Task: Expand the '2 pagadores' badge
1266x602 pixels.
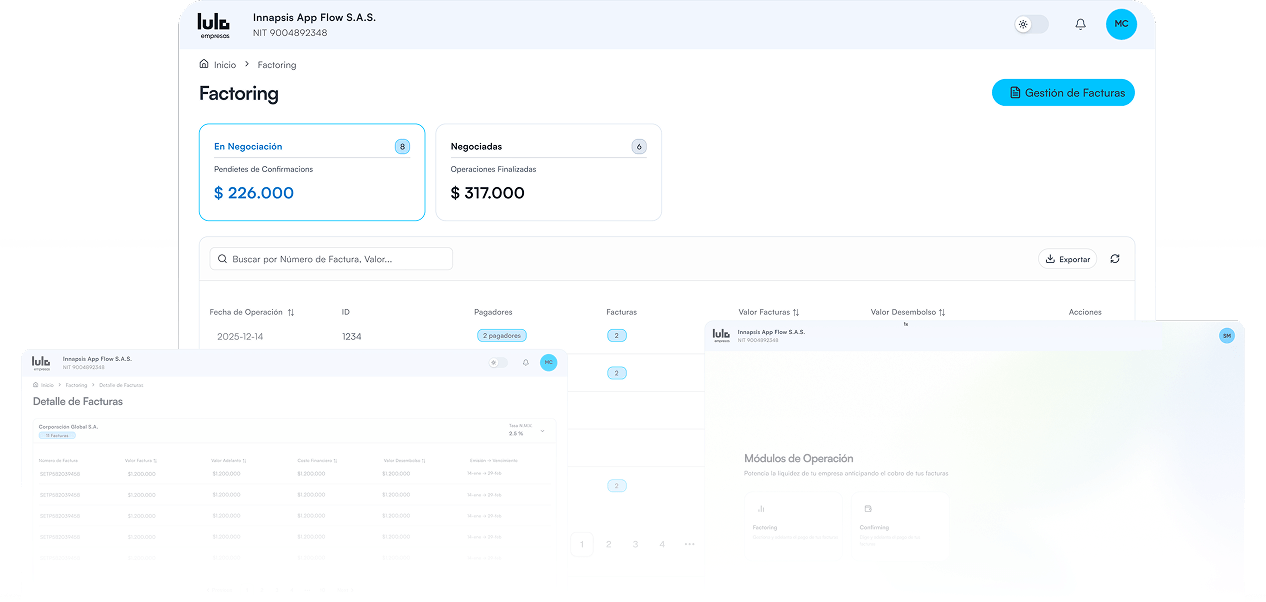Action: pos(502,336)
